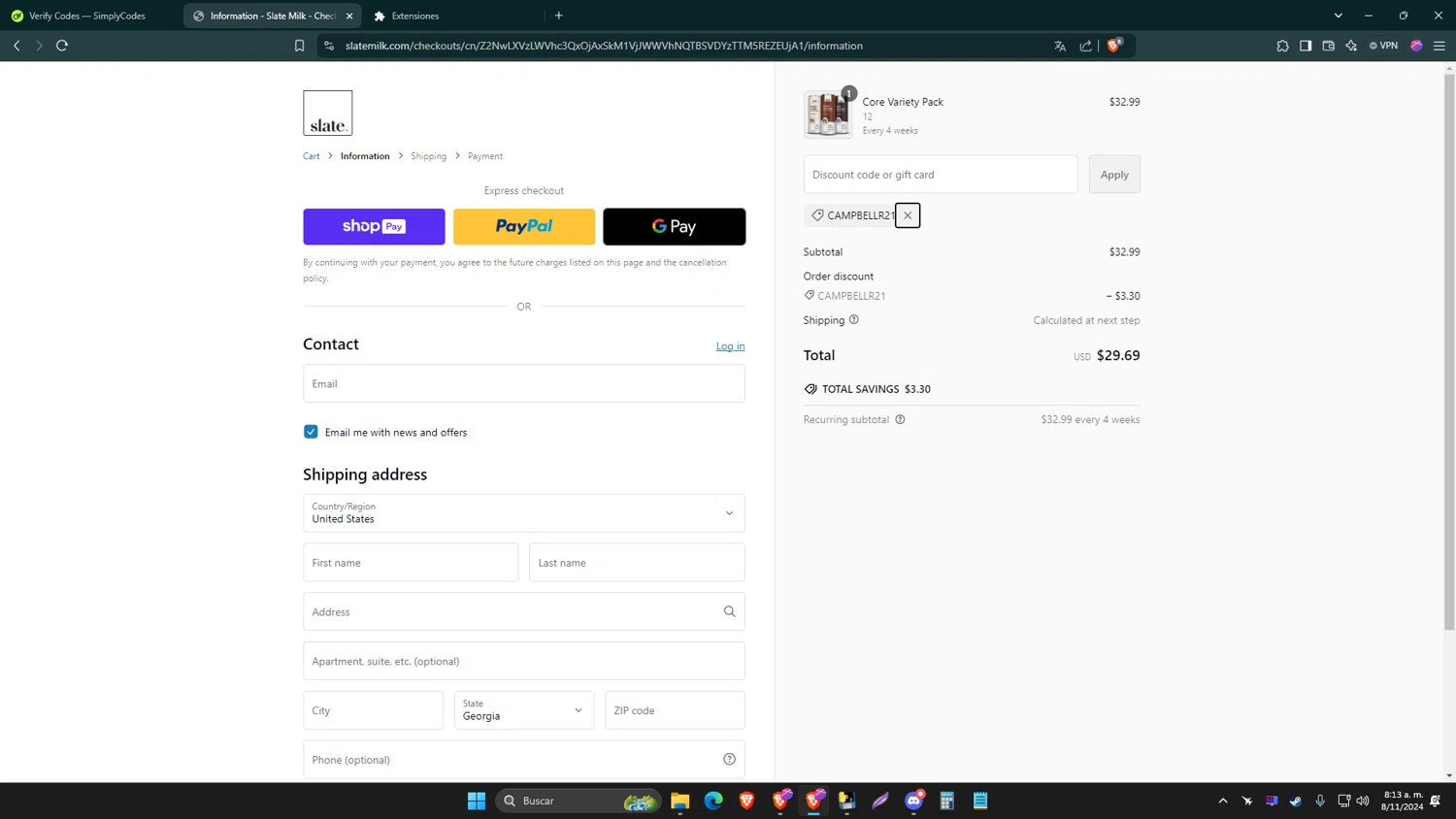Pay with PayPal button
1456x819 pixels.
coord(524,226)
